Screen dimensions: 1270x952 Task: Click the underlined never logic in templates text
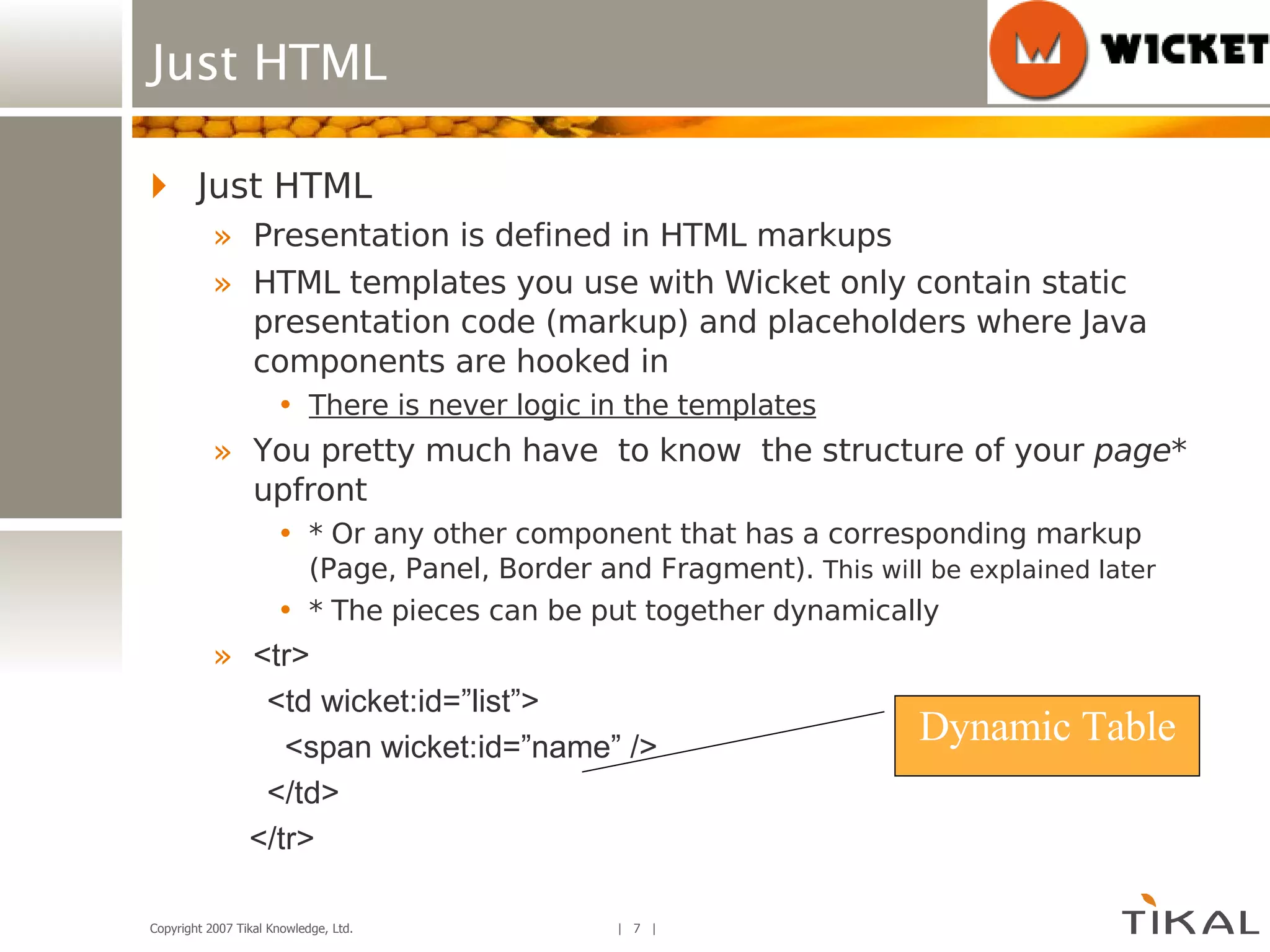562,405
